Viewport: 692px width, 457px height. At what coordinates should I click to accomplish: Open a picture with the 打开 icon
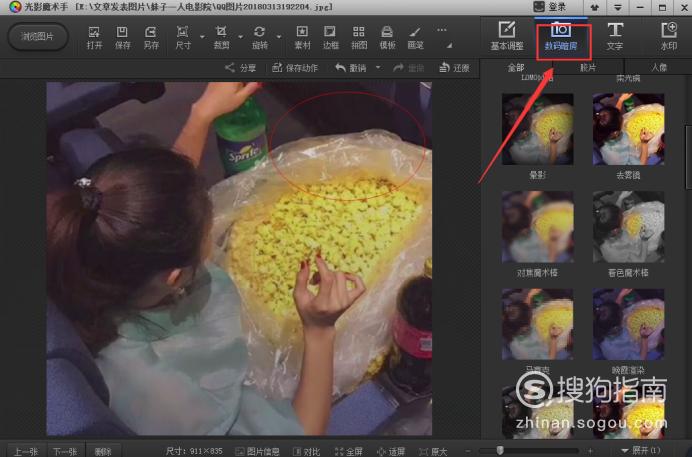point(94,37)
